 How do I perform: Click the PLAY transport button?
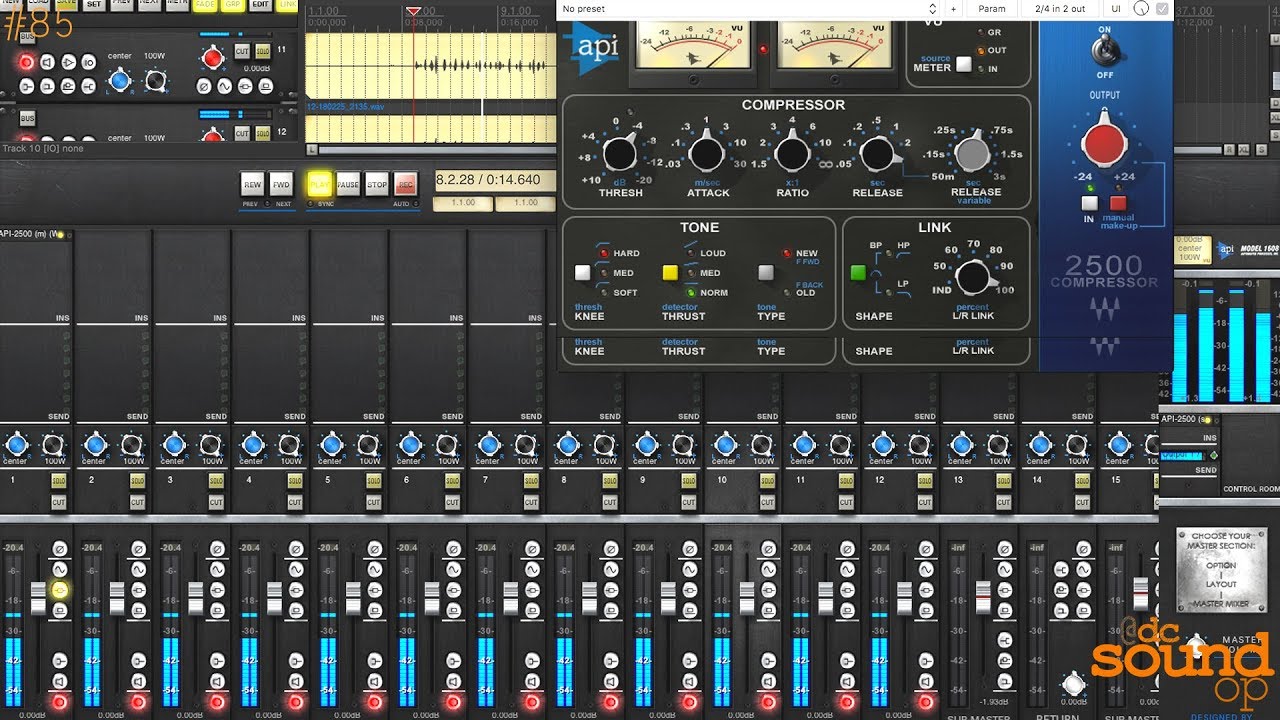click(x=319, y=184)
